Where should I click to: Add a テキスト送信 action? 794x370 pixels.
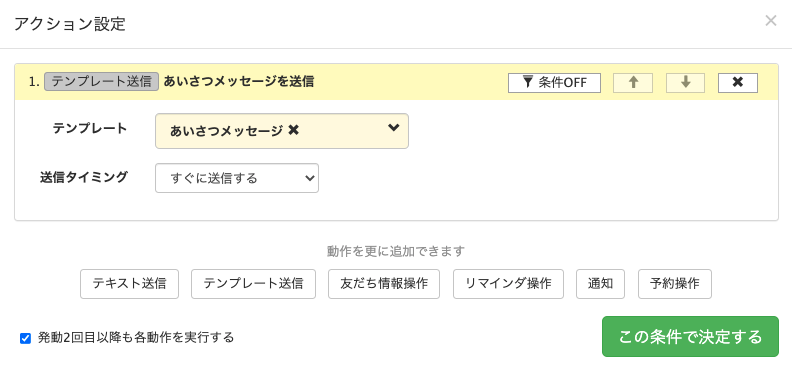[129, 284]
